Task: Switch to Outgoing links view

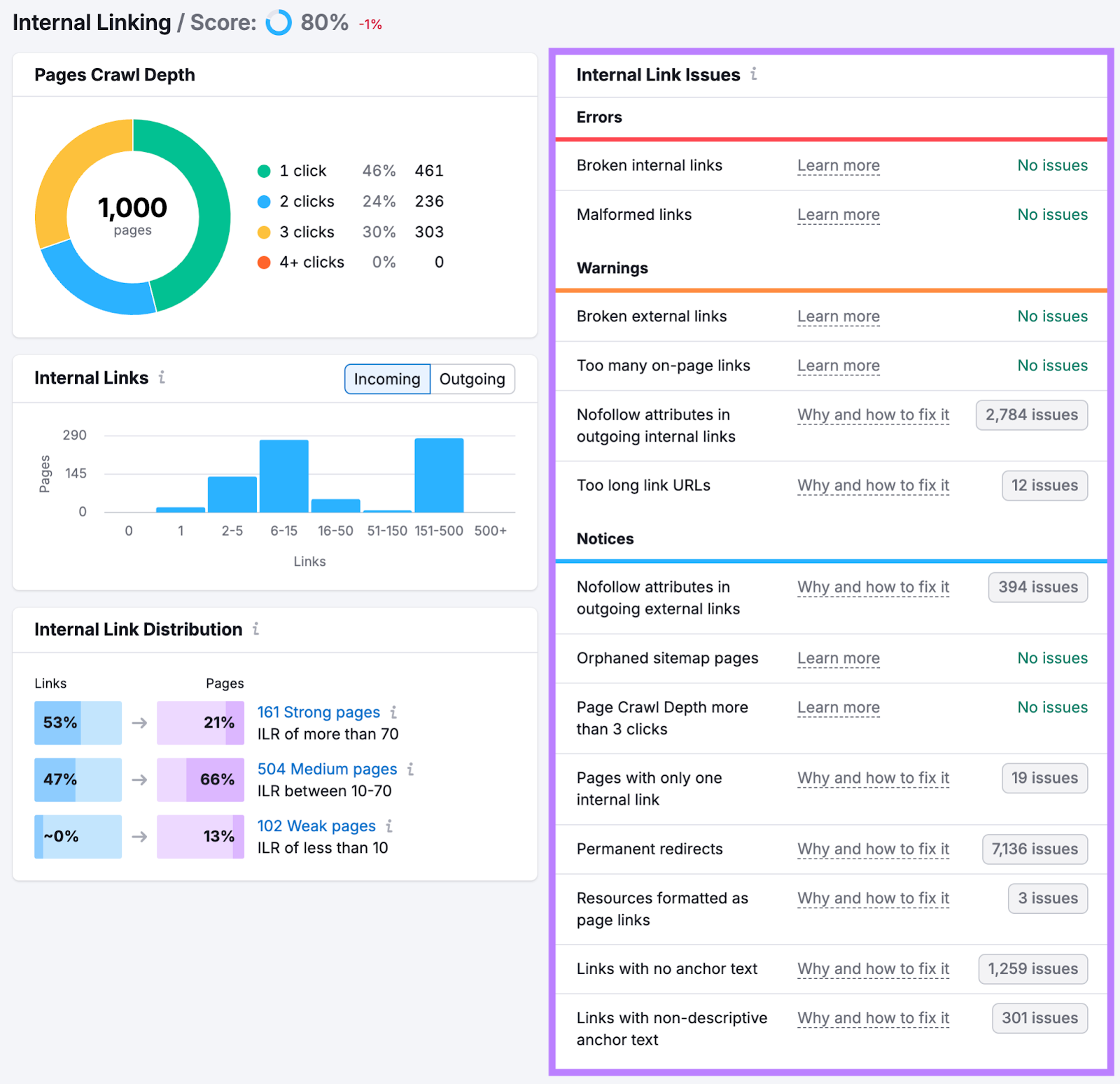Action: [472, 379]
